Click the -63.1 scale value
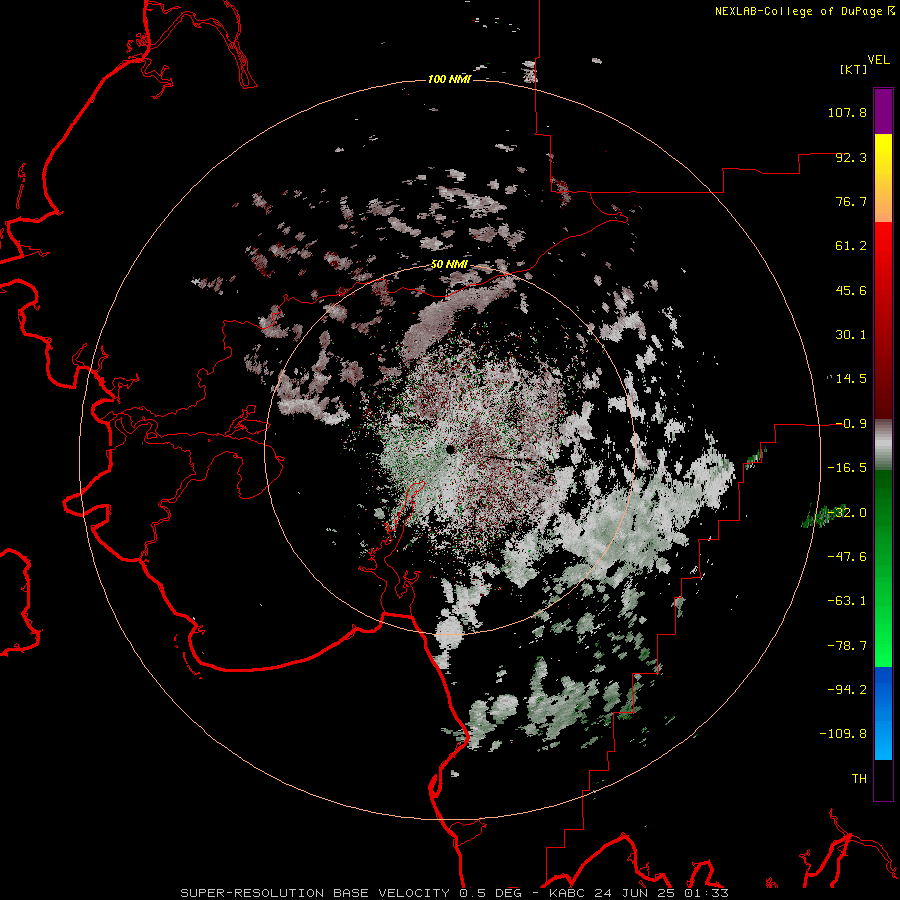900x900 pixels. (x=847, y=601)
